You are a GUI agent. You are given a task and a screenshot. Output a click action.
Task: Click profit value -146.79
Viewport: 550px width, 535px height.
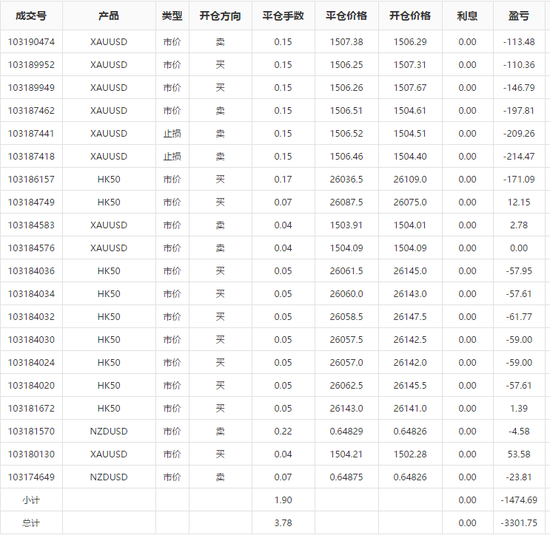(519, 88)
